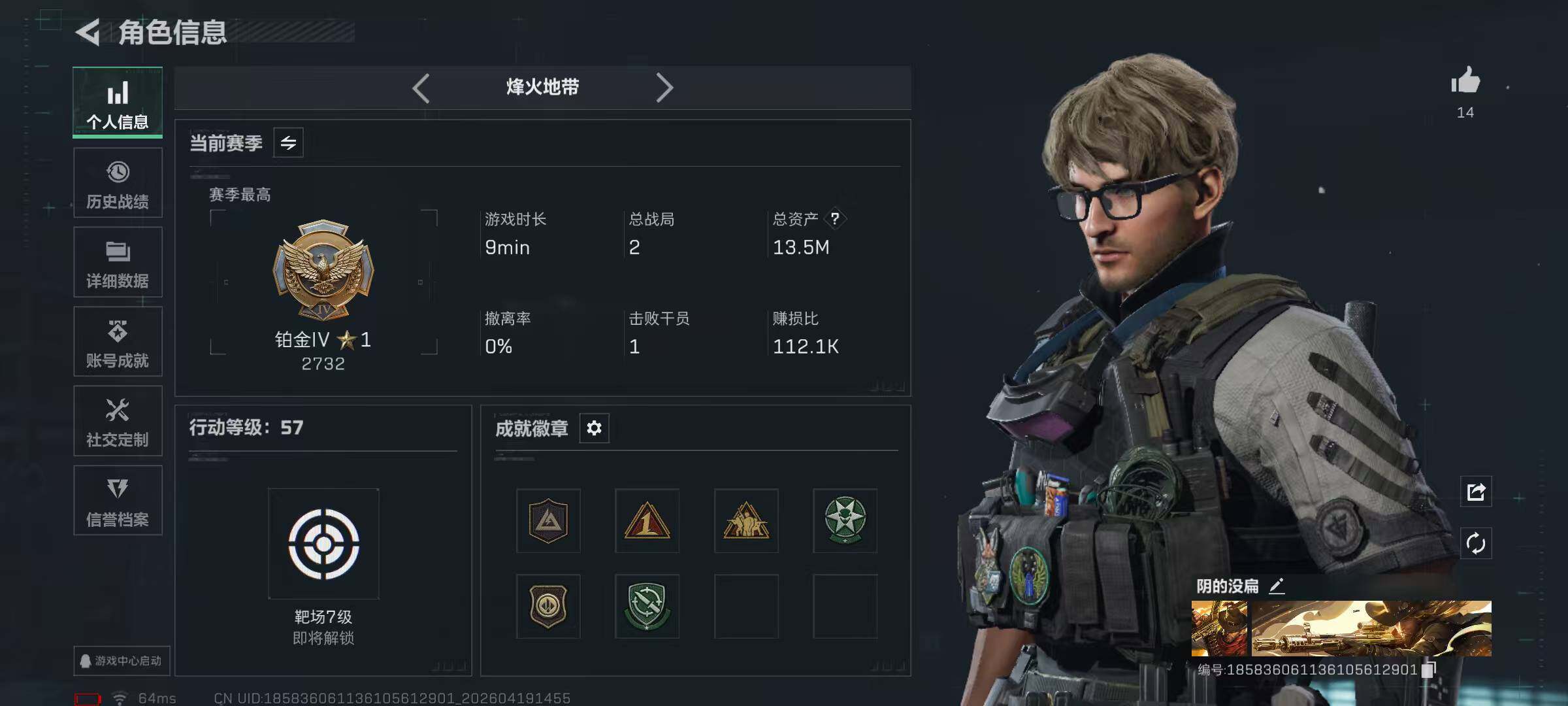This screenshot has height=706, width=1568.
Task: Rotate character with the refresh arrows icon
Action: [x=1476, y=543]
